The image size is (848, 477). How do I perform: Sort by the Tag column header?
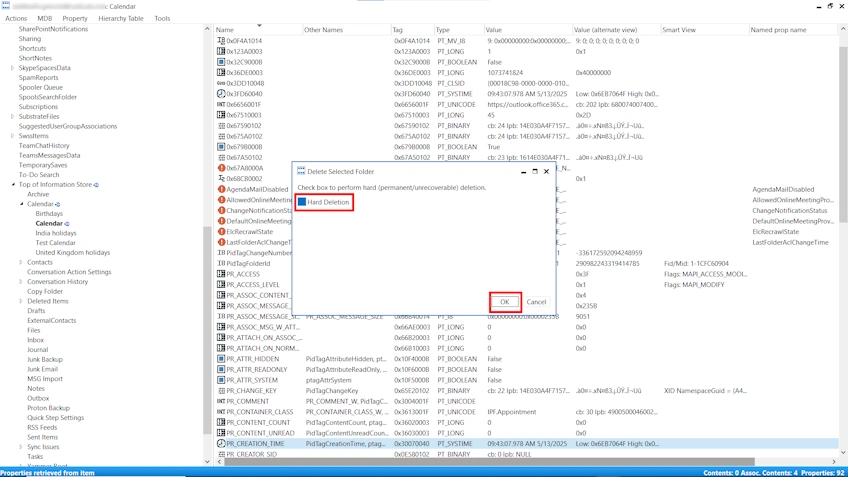point(412,30)
